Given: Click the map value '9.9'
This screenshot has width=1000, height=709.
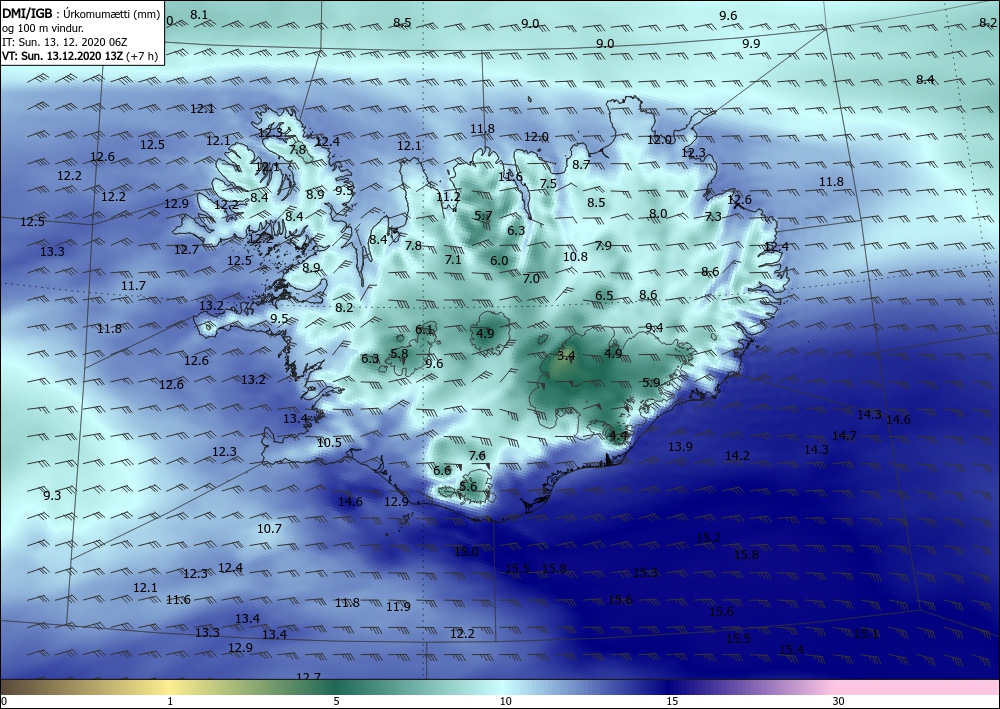Looking at the screenshot, I should (751, 43).
